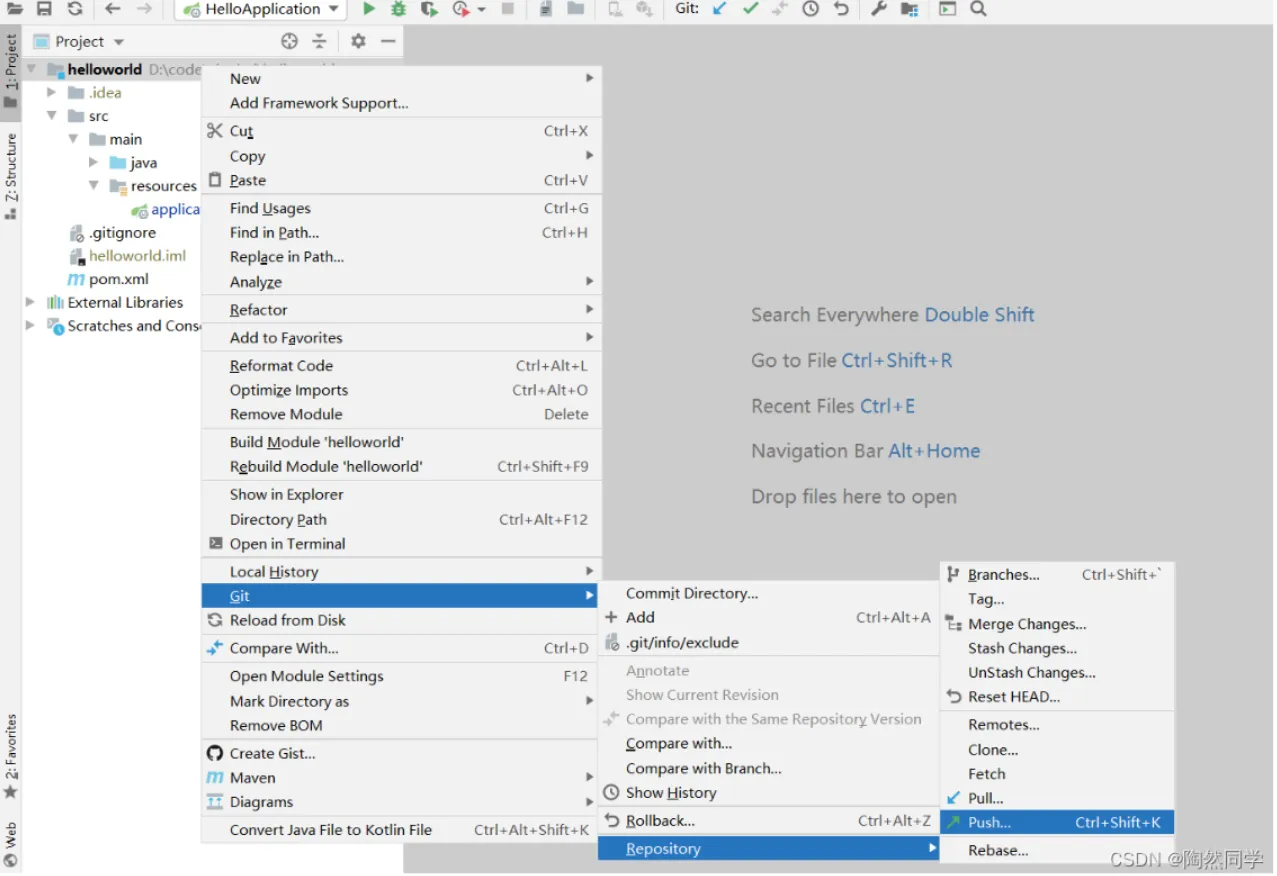Hide the Project panel with minus icon
Screen dimensions: 1277x876
(389, 41)
